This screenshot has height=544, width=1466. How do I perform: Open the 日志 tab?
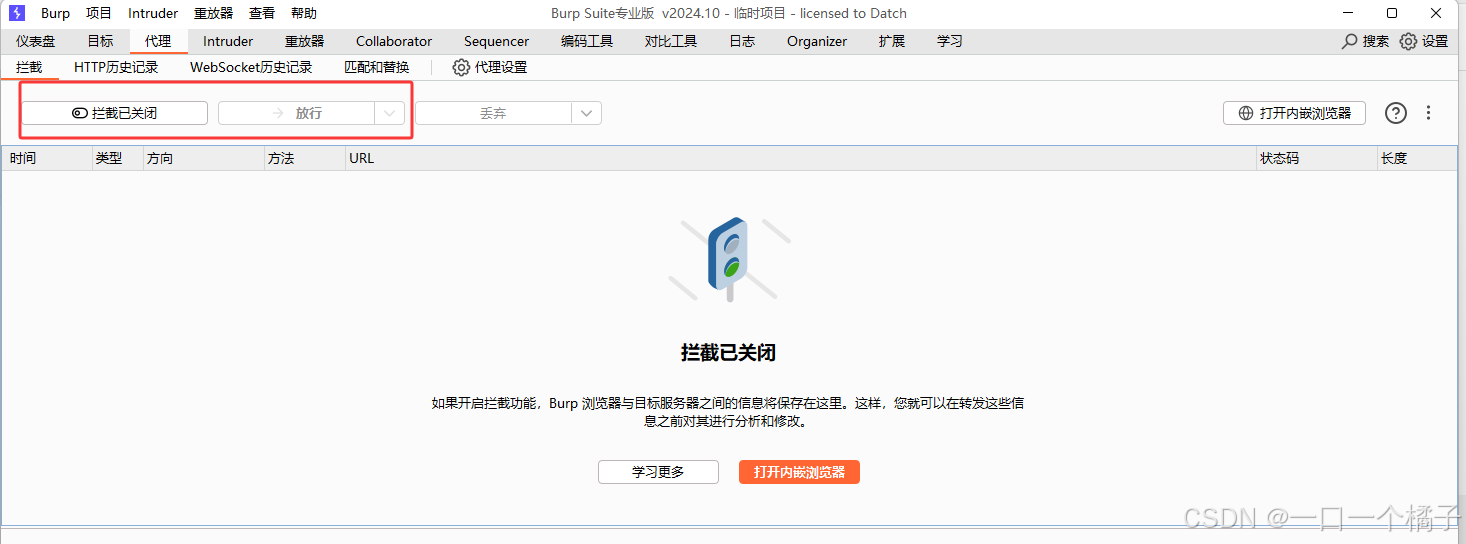pos(742,41)
